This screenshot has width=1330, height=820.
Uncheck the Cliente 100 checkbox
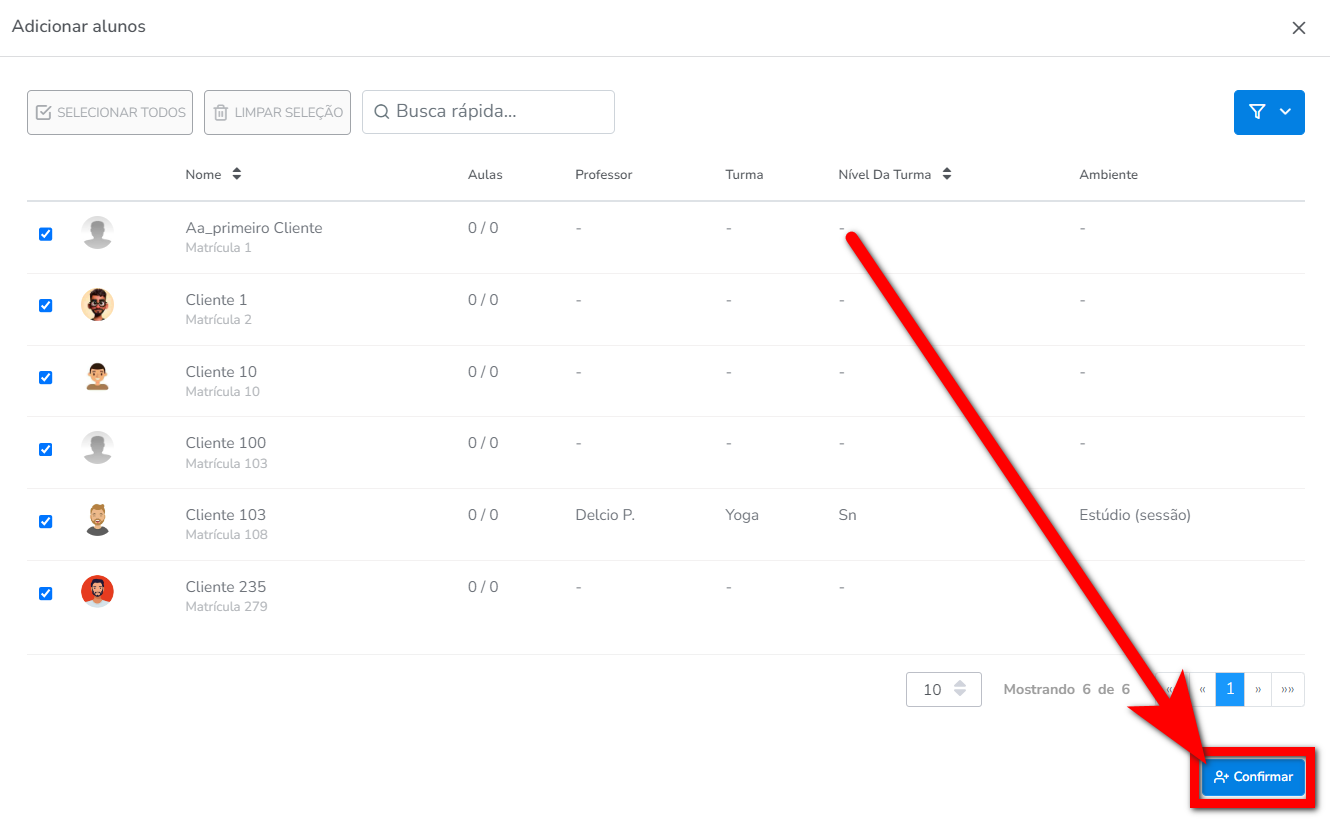coord(45,449)
